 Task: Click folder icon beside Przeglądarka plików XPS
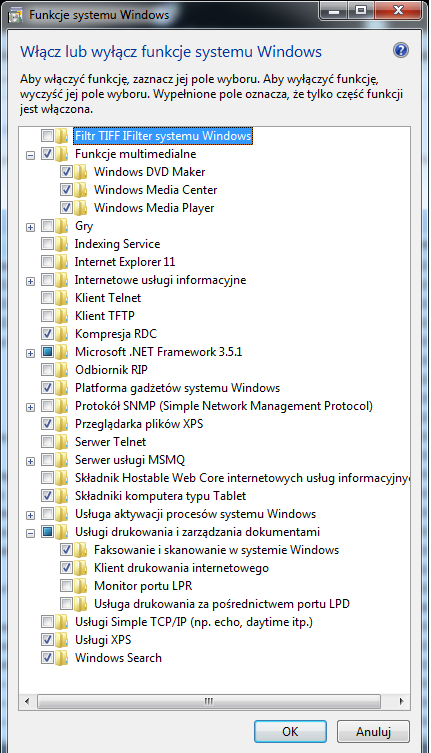pyautogui.click(x=61, y=424)
